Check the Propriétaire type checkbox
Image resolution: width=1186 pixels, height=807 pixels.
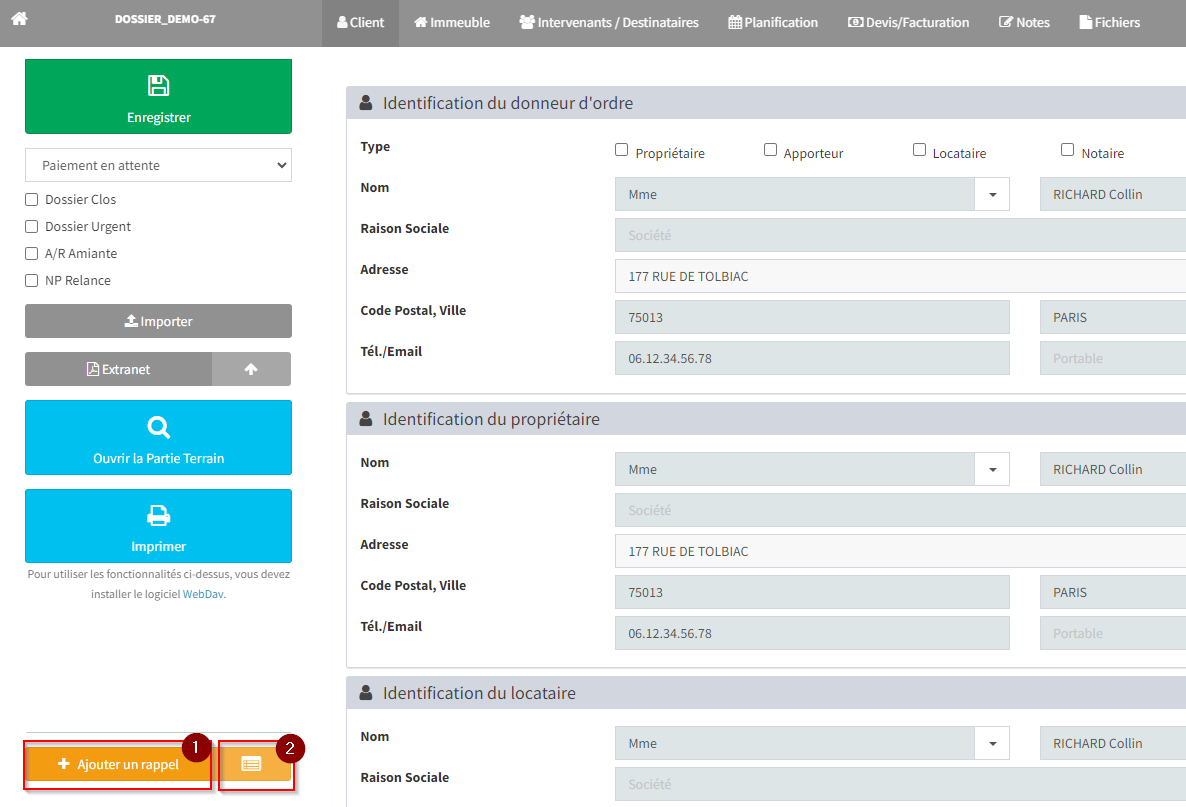point(622,150)
